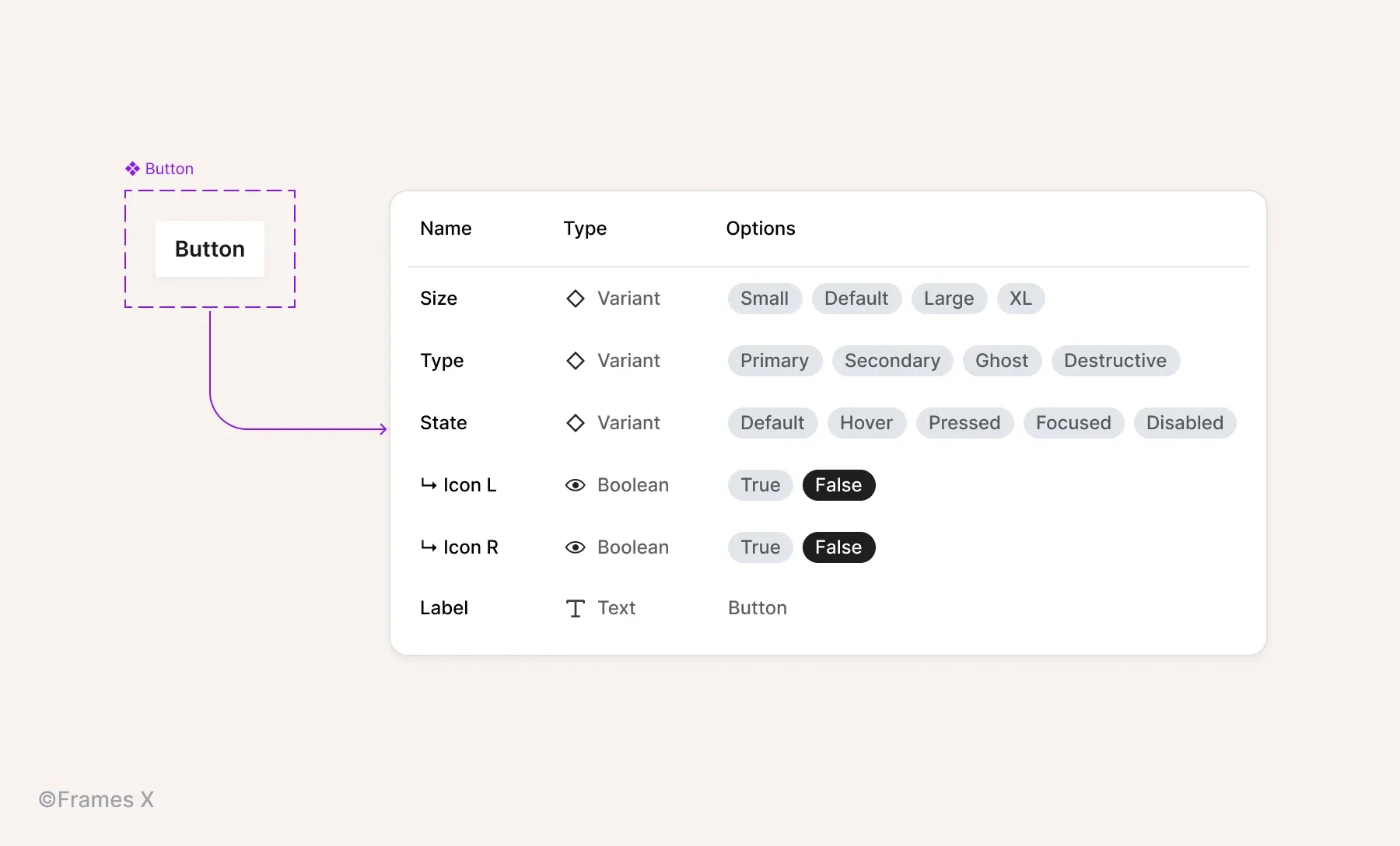Select the Secondary type option
The height and width of the screenshot is (846, 1400).
tap(892, 361)
